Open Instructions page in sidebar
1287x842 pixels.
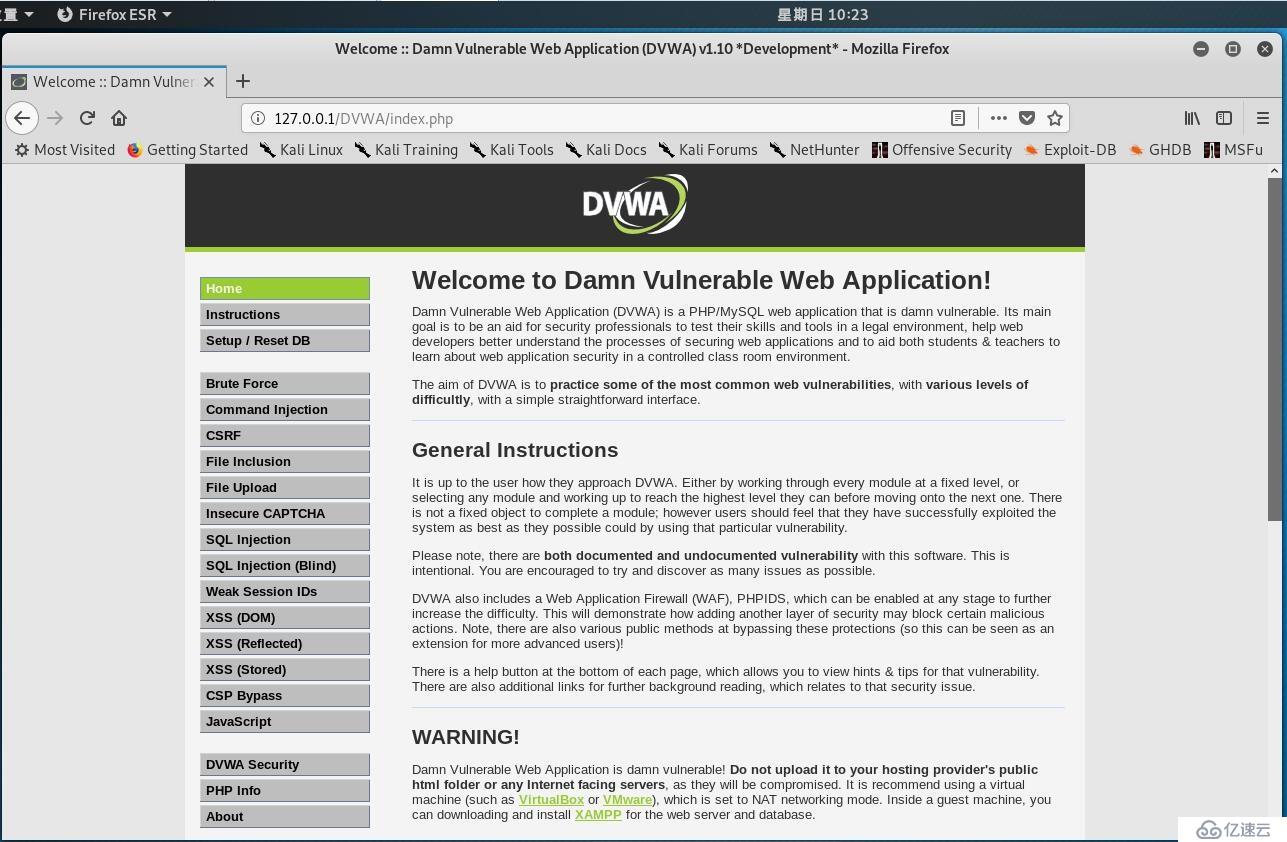(x=285, y=314)
